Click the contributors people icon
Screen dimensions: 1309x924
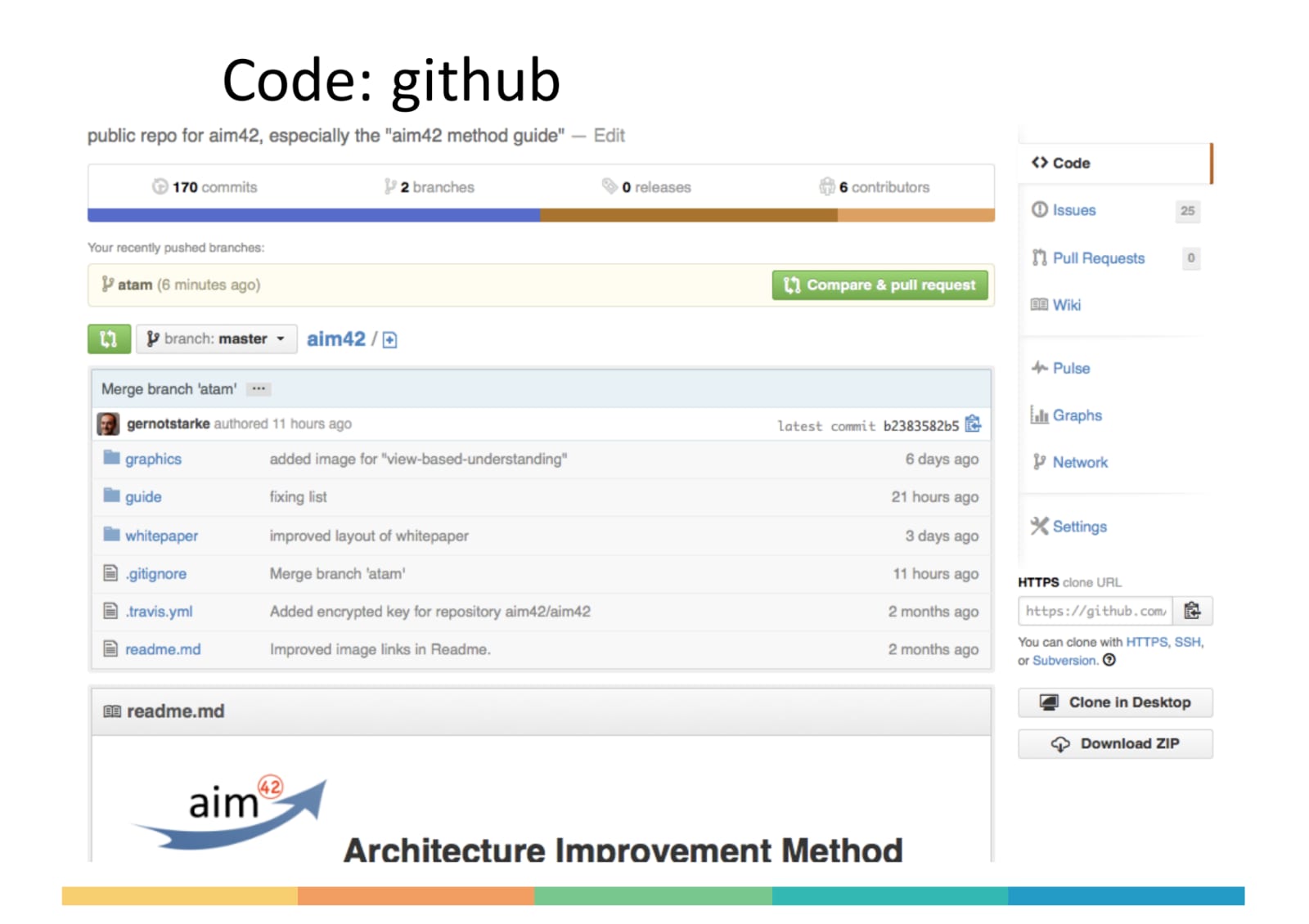coord(827,186)
